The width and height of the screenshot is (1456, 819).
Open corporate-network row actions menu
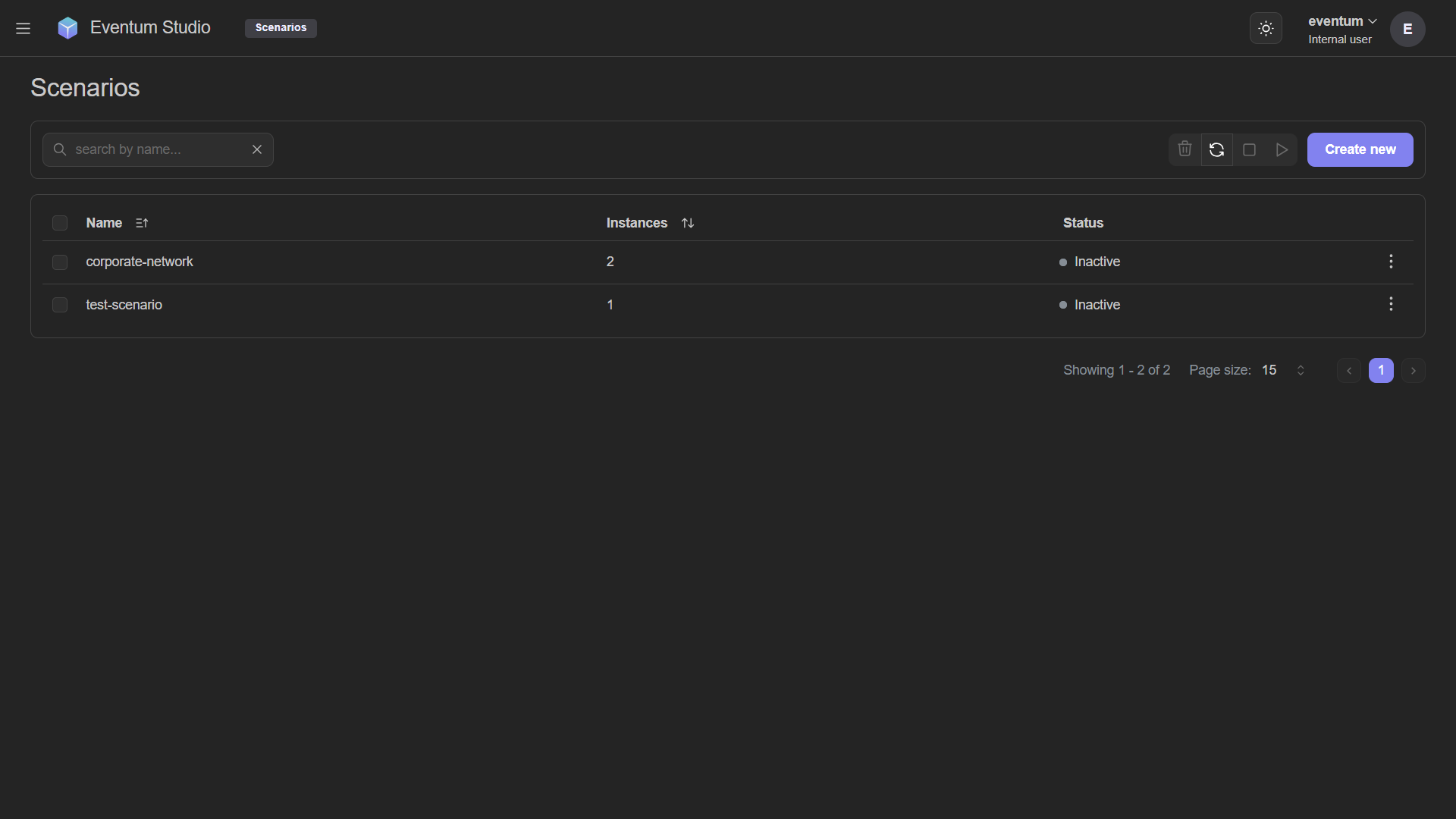(1391, 262)
